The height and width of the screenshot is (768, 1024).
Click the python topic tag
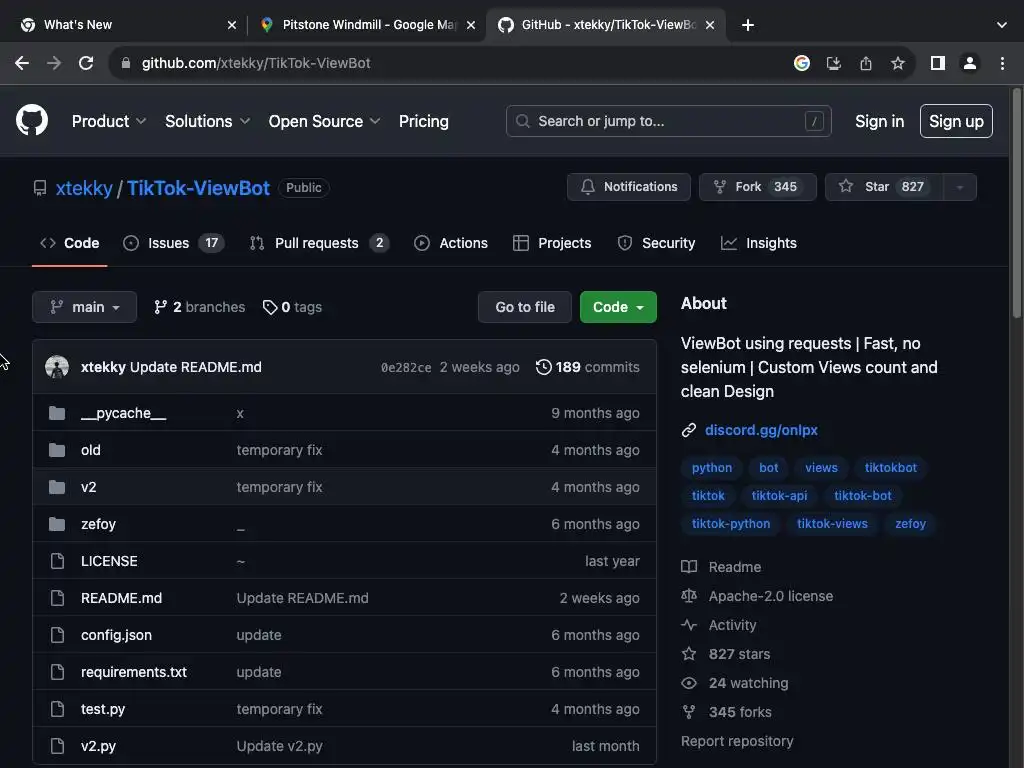(712, 468)
